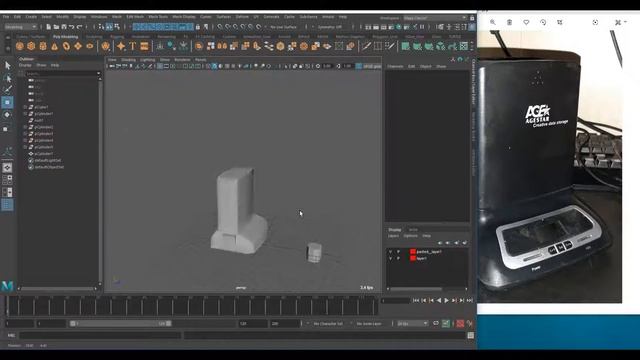Click the Redo arrow icon

(80, 27)
